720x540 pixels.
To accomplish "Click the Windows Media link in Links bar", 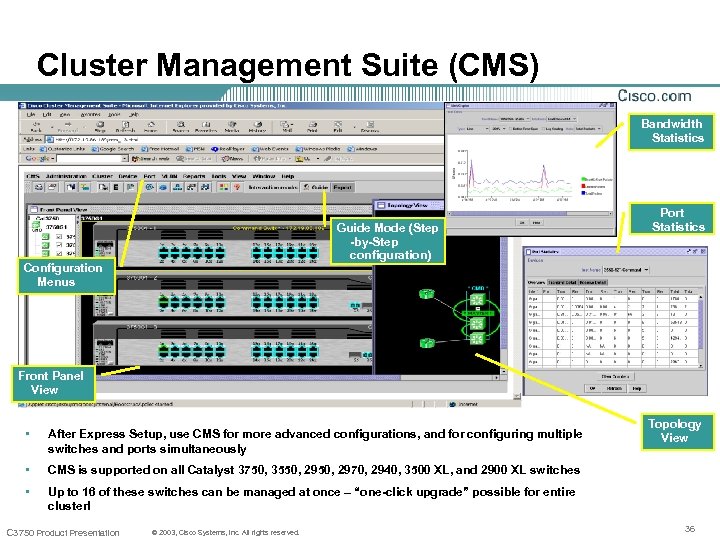I will click(x=318, y=149).
